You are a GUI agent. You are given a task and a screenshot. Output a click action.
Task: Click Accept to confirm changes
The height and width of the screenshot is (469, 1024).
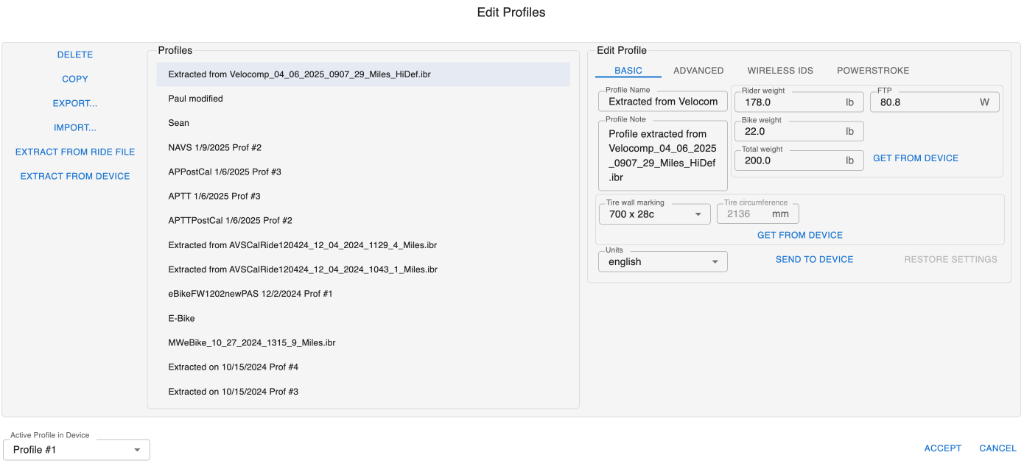(x=942, y=448)
